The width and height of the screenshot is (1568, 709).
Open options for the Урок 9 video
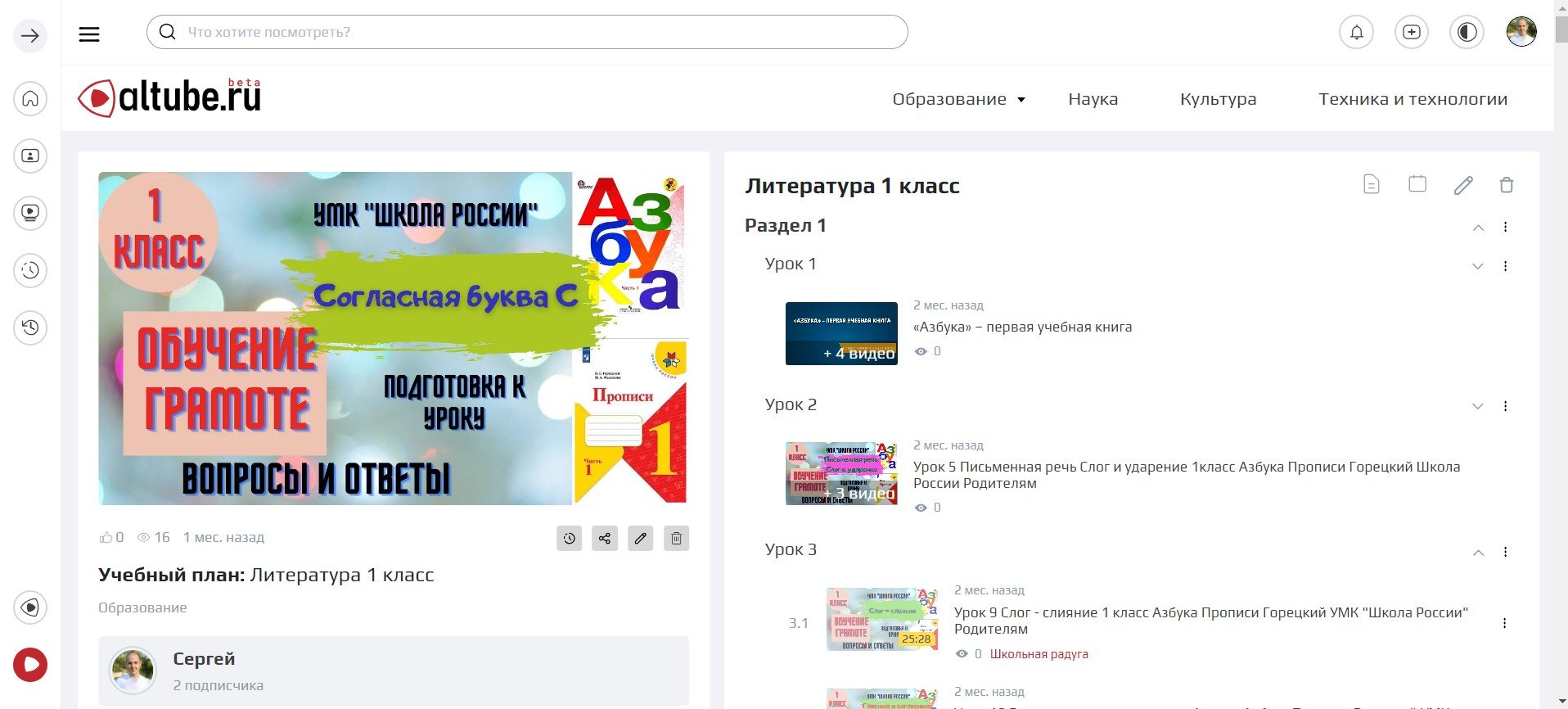1504,623
